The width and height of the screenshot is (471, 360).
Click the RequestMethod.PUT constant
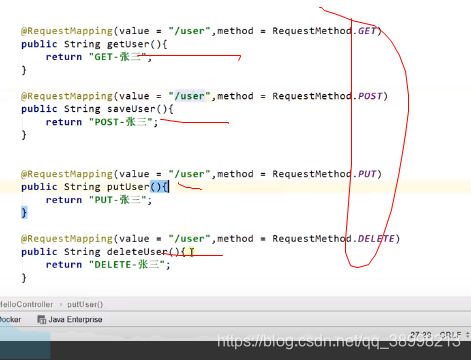367,174
